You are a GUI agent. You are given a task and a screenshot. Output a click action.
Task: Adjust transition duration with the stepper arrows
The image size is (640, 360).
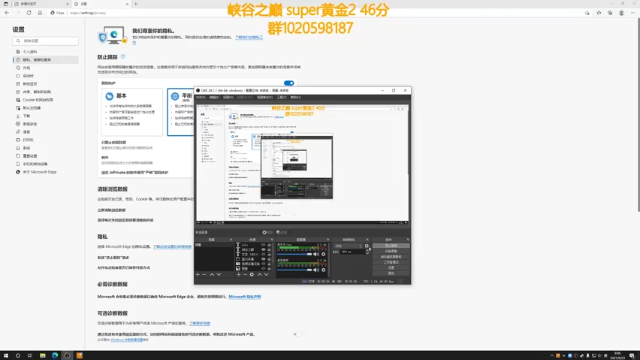[367, 252]
